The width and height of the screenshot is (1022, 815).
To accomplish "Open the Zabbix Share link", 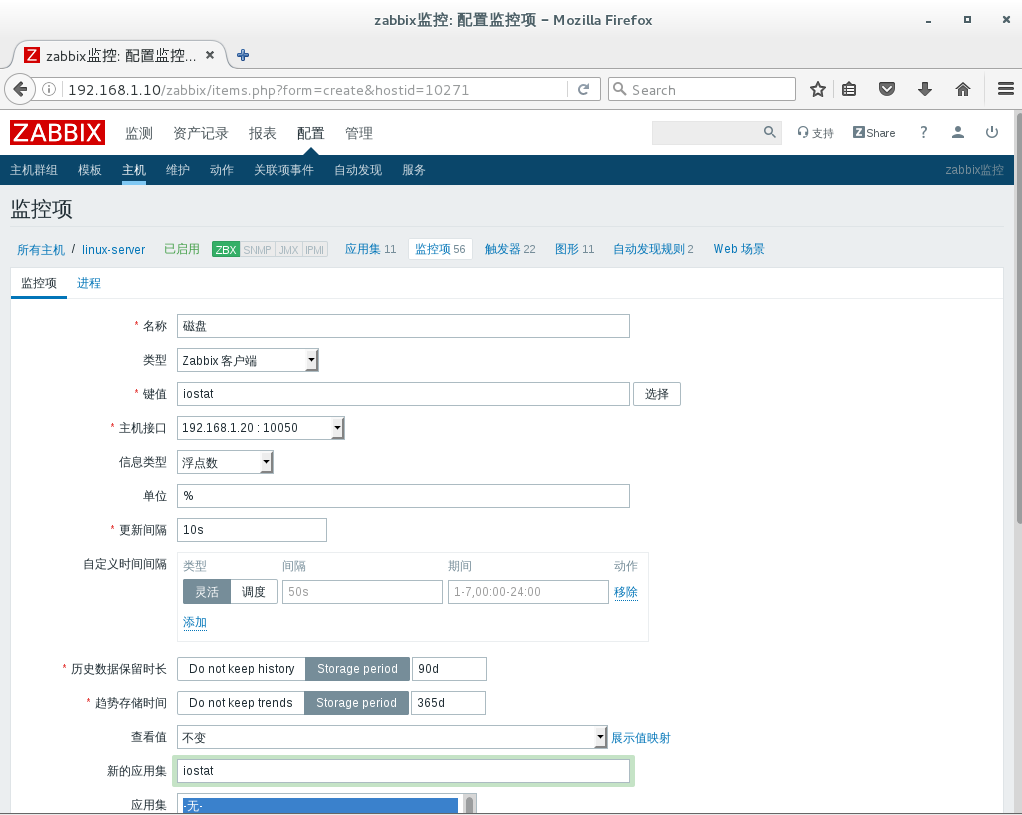I will point(874,132).
